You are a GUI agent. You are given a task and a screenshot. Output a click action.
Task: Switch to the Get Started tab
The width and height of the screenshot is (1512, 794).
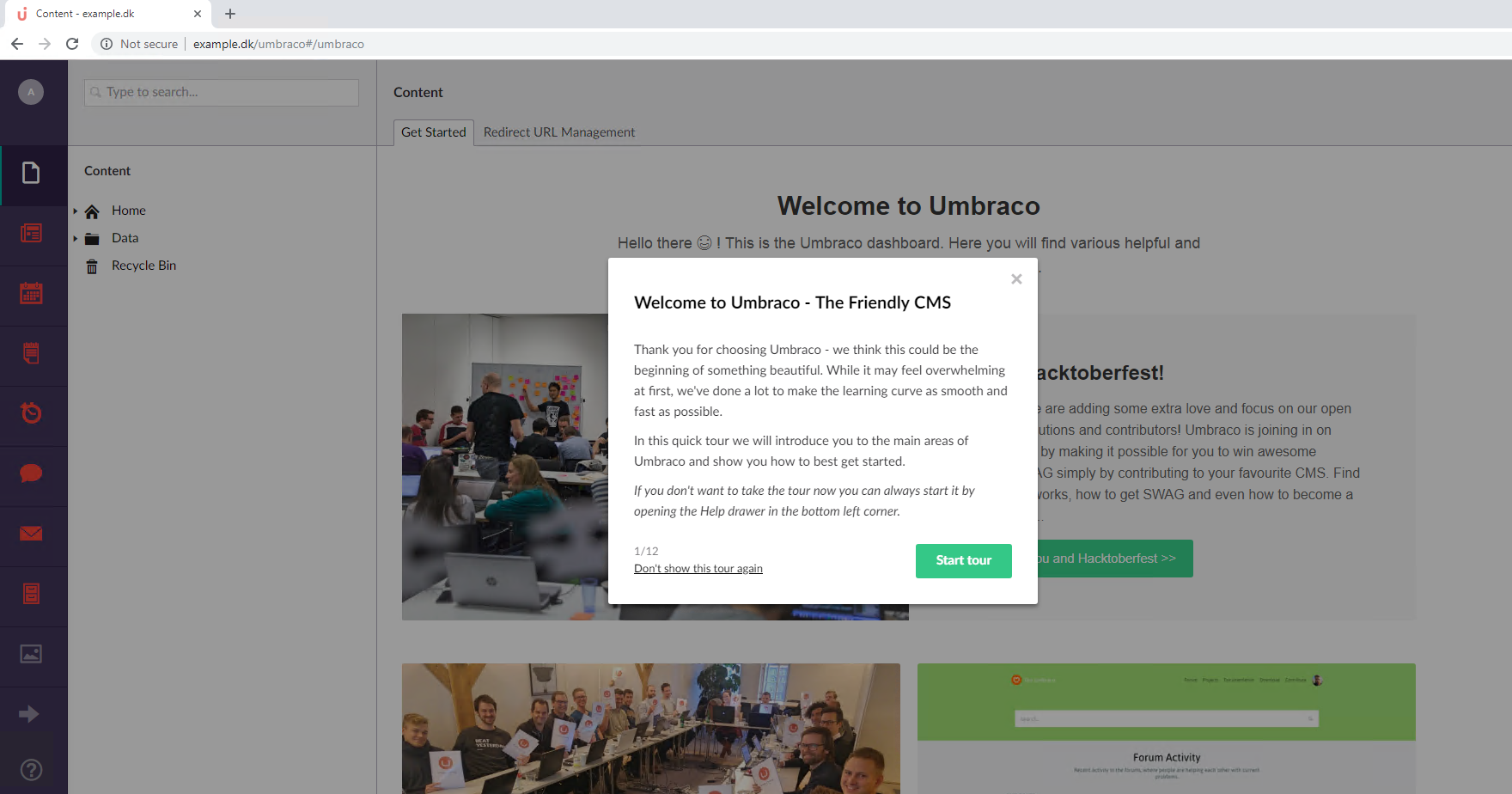pyautogui.click(x=434, y=132)
